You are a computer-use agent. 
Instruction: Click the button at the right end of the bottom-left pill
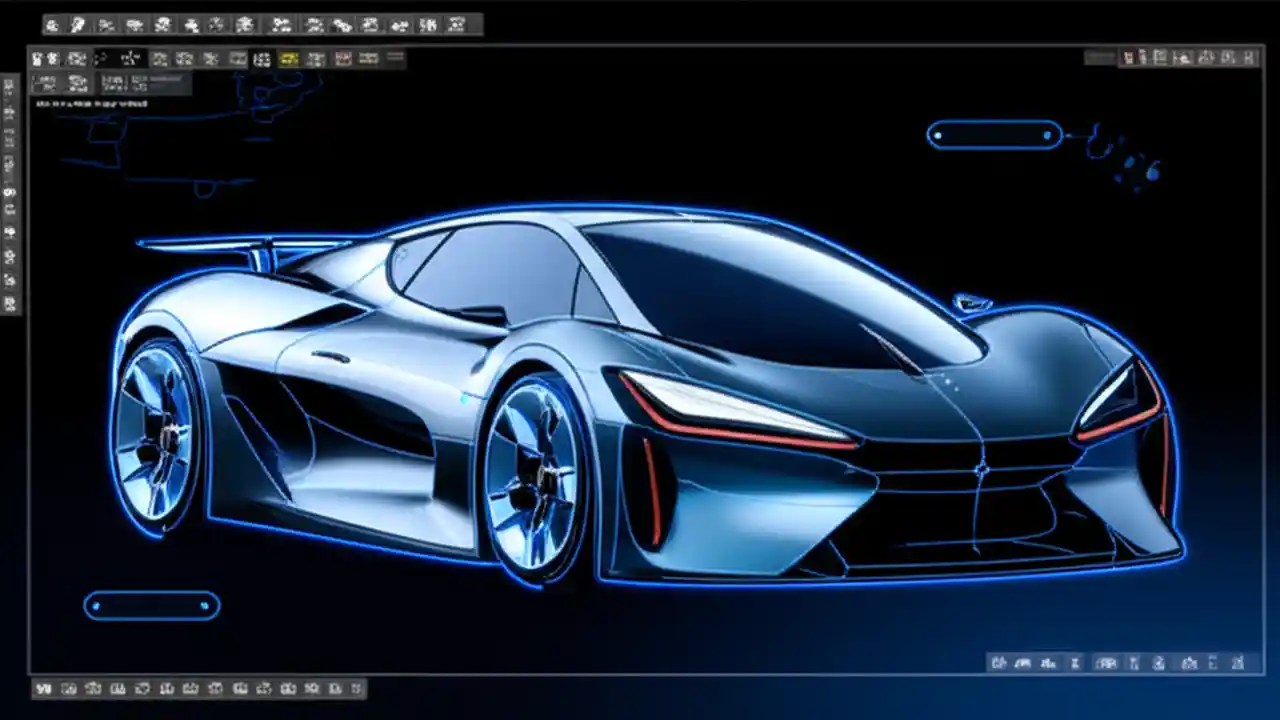205,606
